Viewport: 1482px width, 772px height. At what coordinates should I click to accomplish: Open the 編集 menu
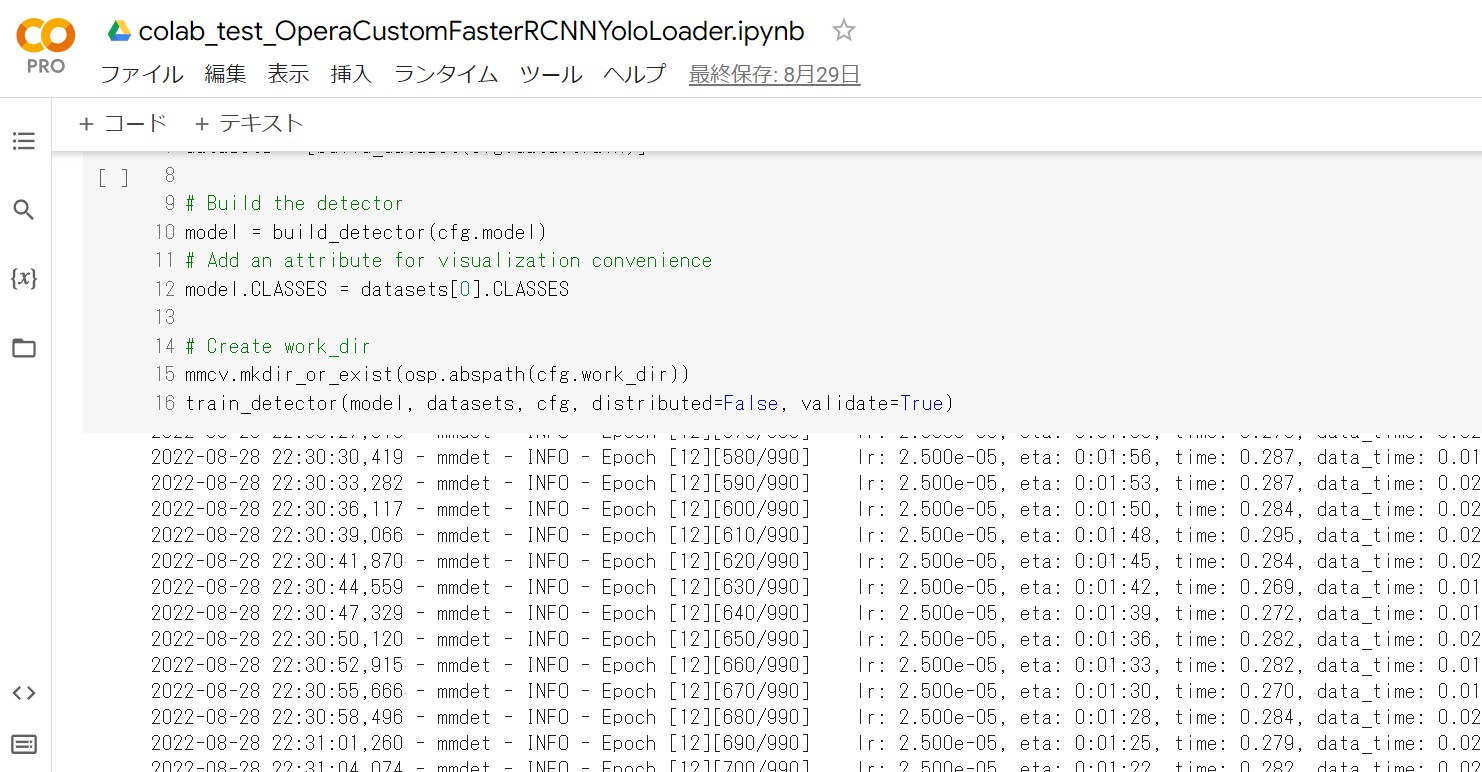tap(224, 74)
